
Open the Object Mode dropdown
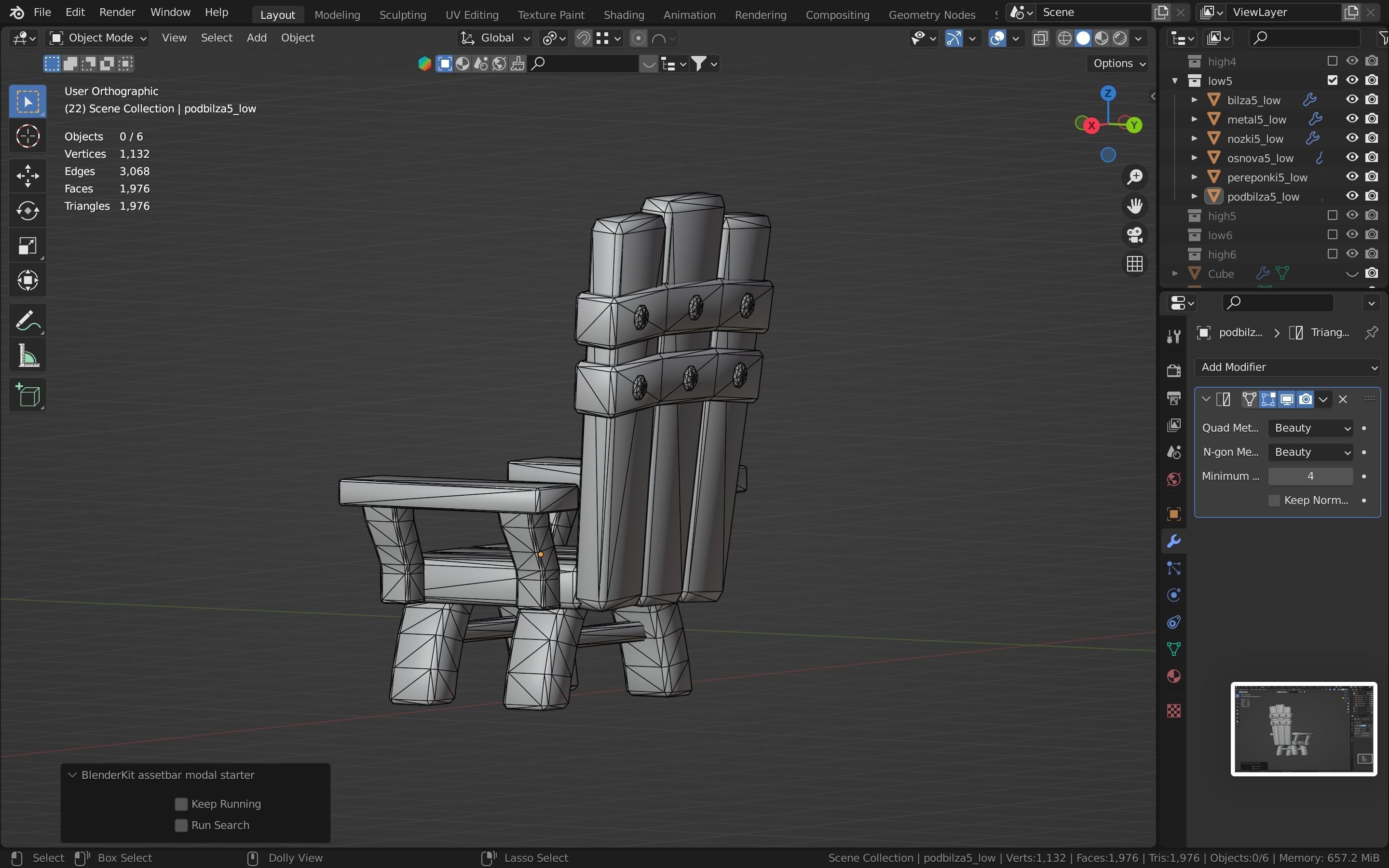[97, 38]
